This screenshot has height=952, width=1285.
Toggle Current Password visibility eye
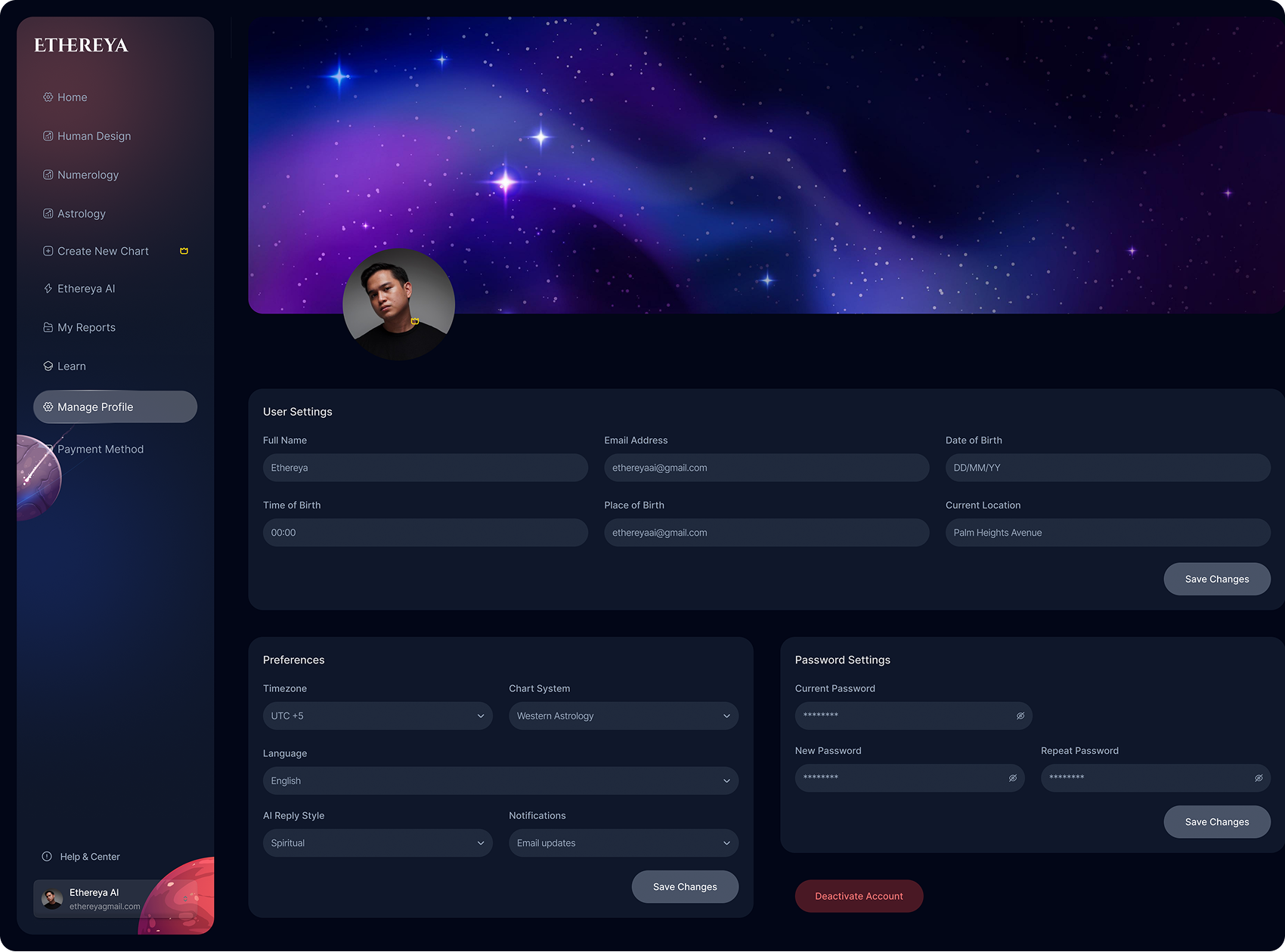click(1020, 716)
